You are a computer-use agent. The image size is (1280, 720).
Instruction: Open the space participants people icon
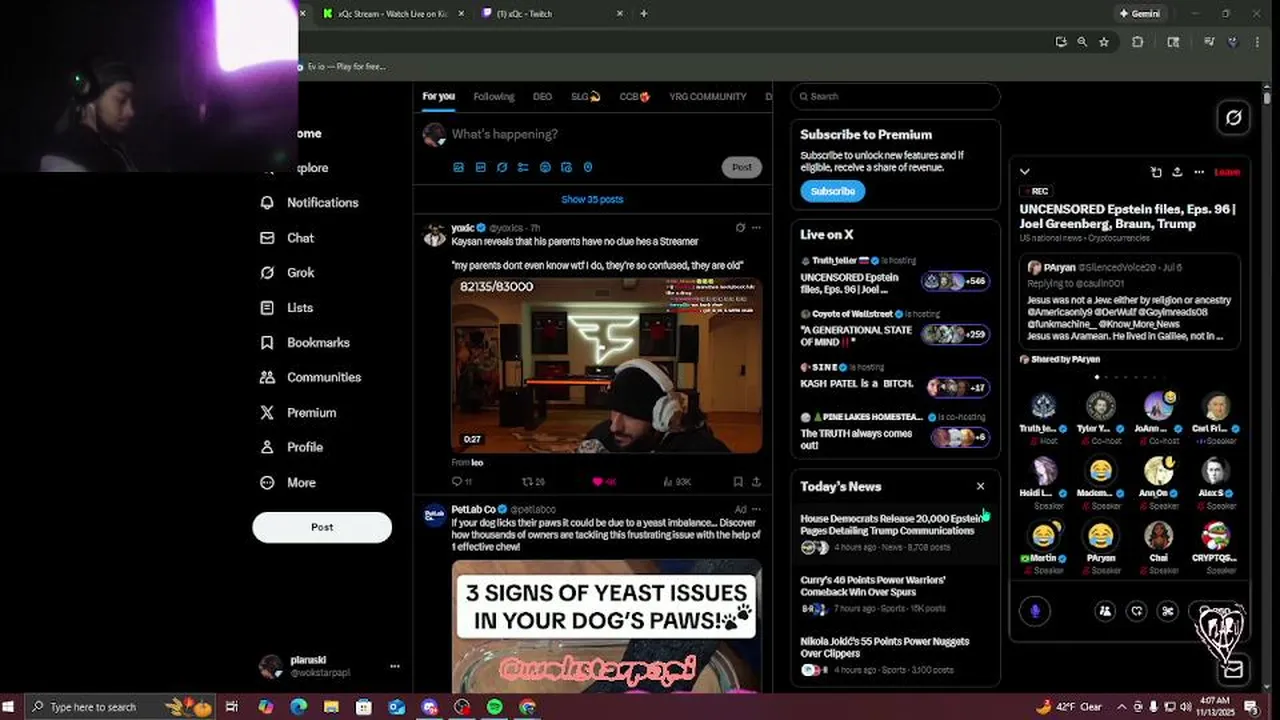click(1105, 610)
